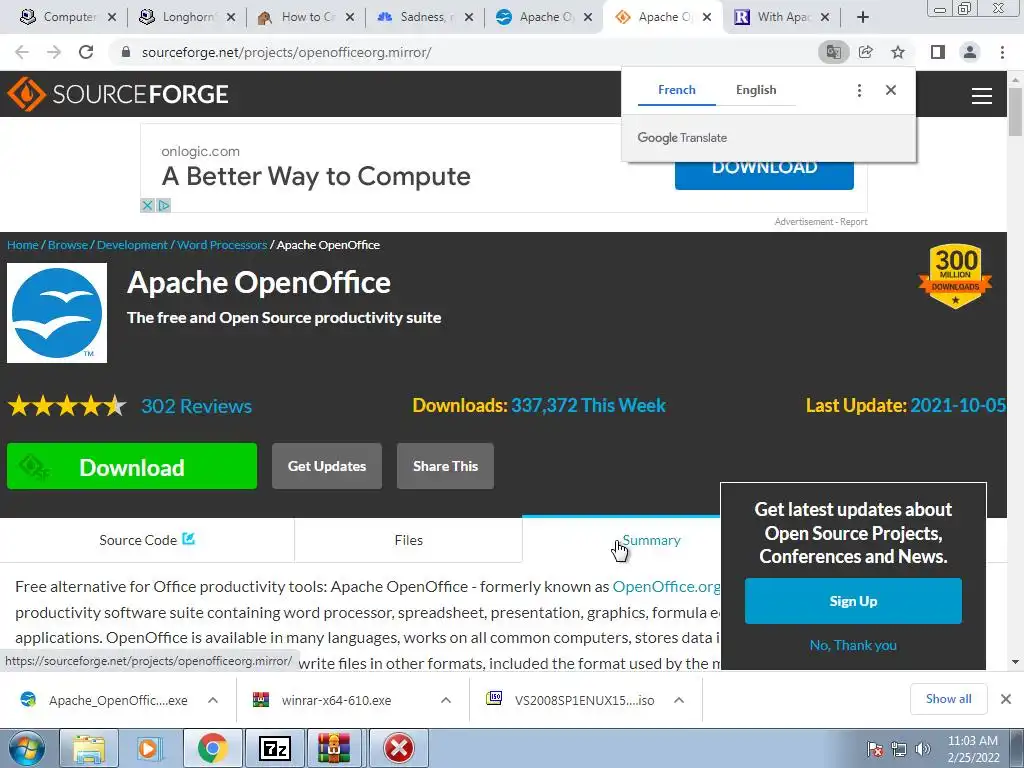Open the Files tab
1024x768 pixels.
(409, 540)
